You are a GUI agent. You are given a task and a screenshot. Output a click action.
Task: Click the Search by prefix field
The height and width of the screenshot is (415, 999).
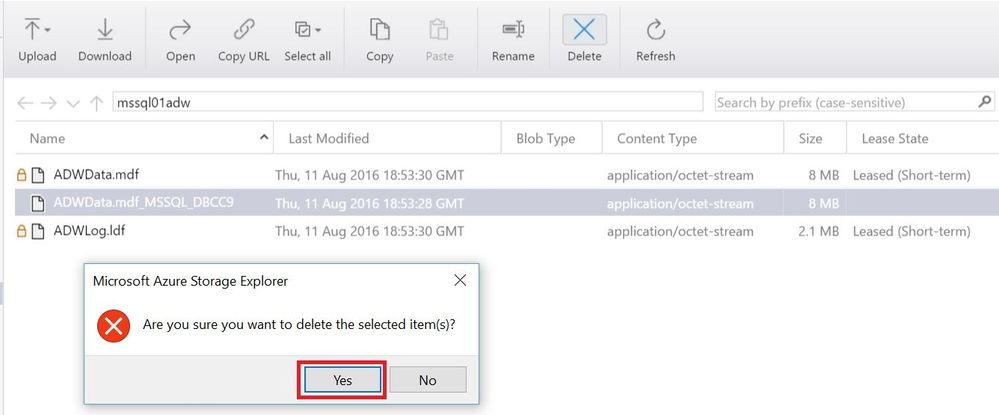(843, 102)
